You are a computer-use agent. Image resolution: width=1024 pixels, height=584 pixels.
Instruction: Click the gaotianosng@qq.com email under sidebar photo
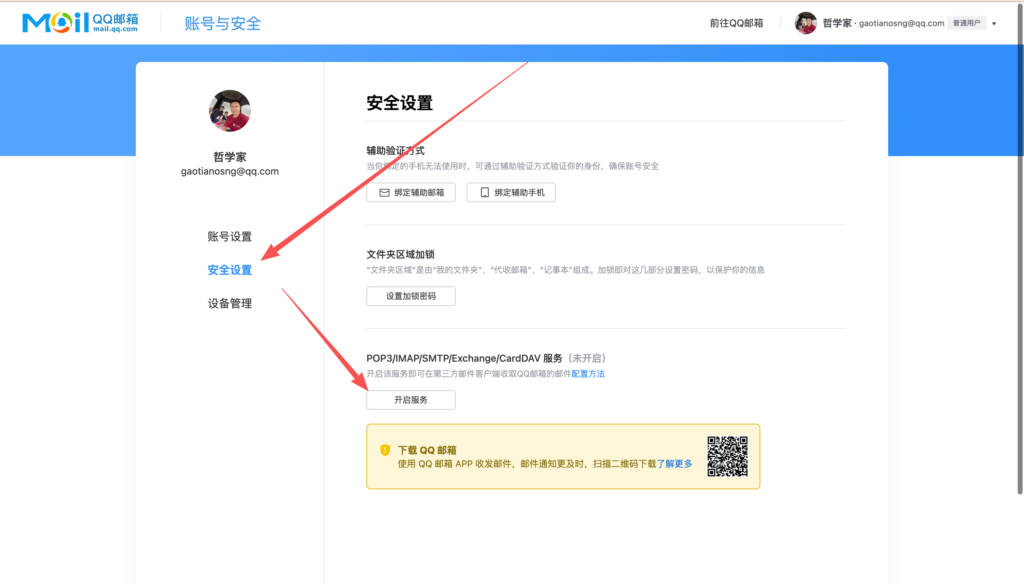[230, 171]
